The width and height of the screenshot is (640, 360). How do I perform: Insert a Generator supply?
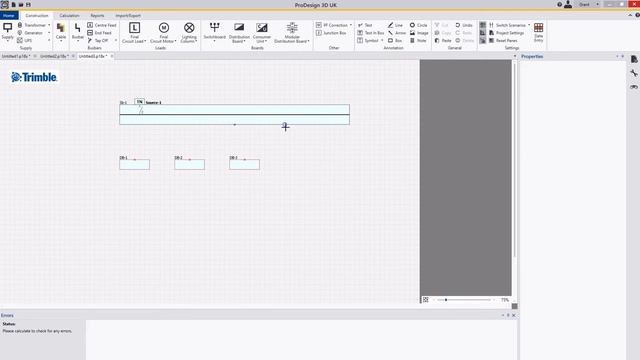(x=30, y=33)
